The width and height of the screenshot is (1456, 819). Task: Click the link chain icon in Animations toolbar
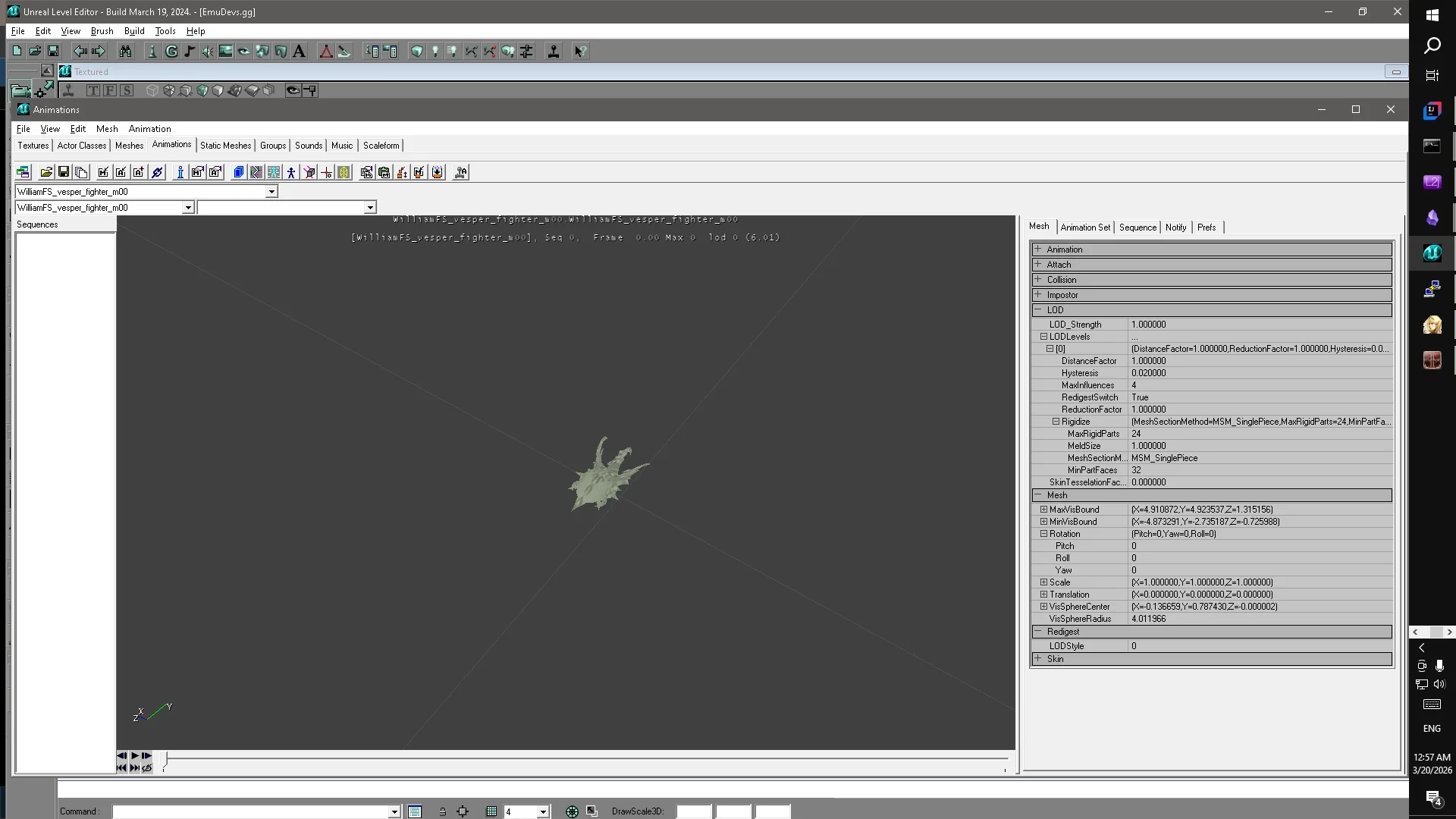click(157, 173)
